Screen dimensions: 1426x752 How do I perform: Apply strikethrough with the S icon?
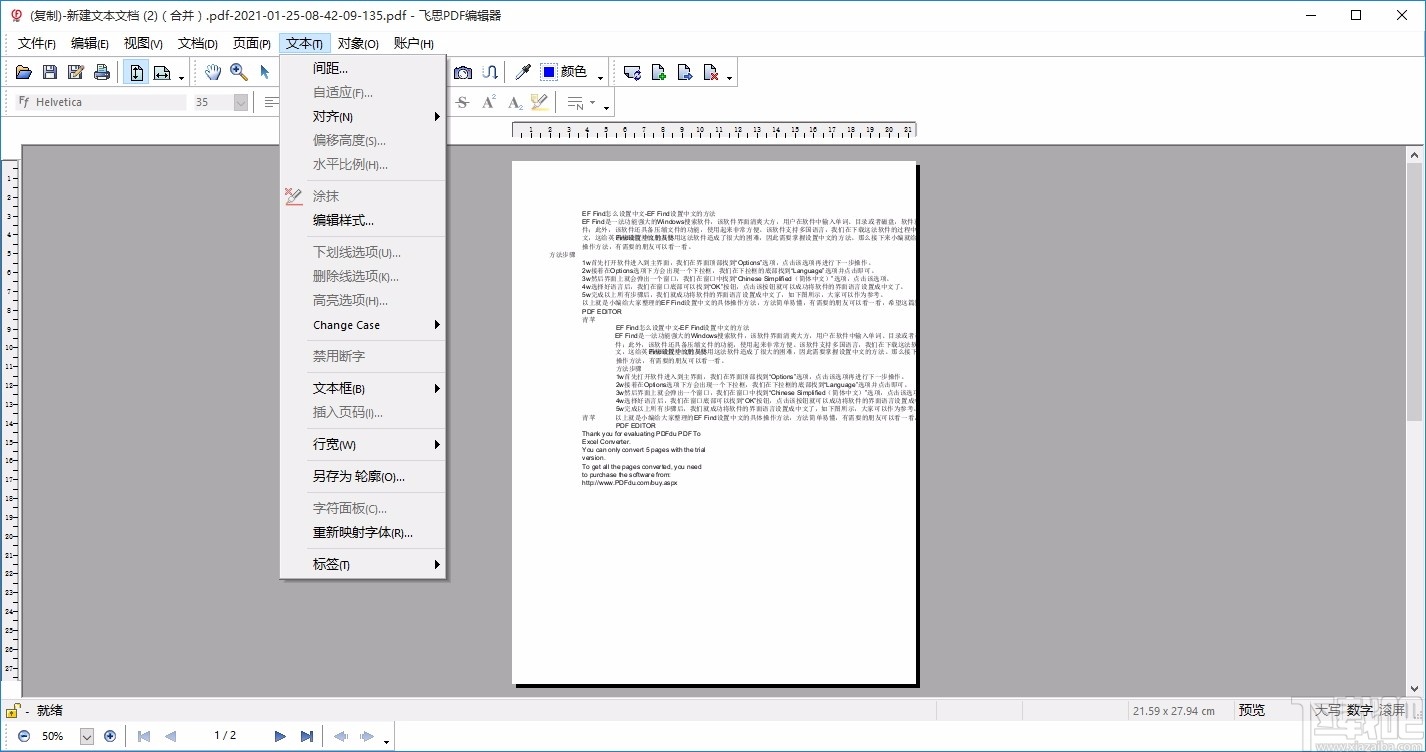point(462,101)
